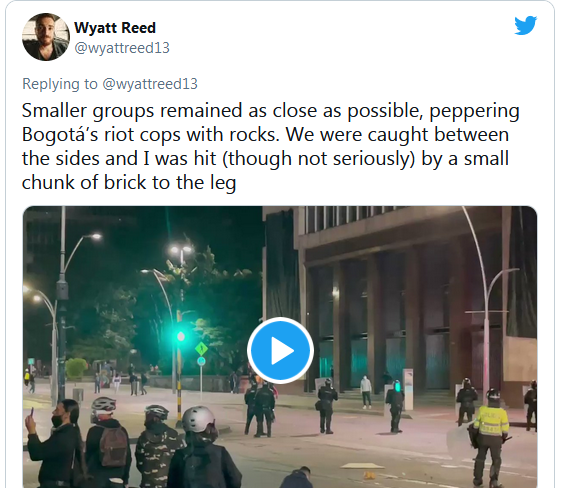Click the "Replying to" label text
The width and height of the screenshot is (563, 488).
[x=60, y=84]
